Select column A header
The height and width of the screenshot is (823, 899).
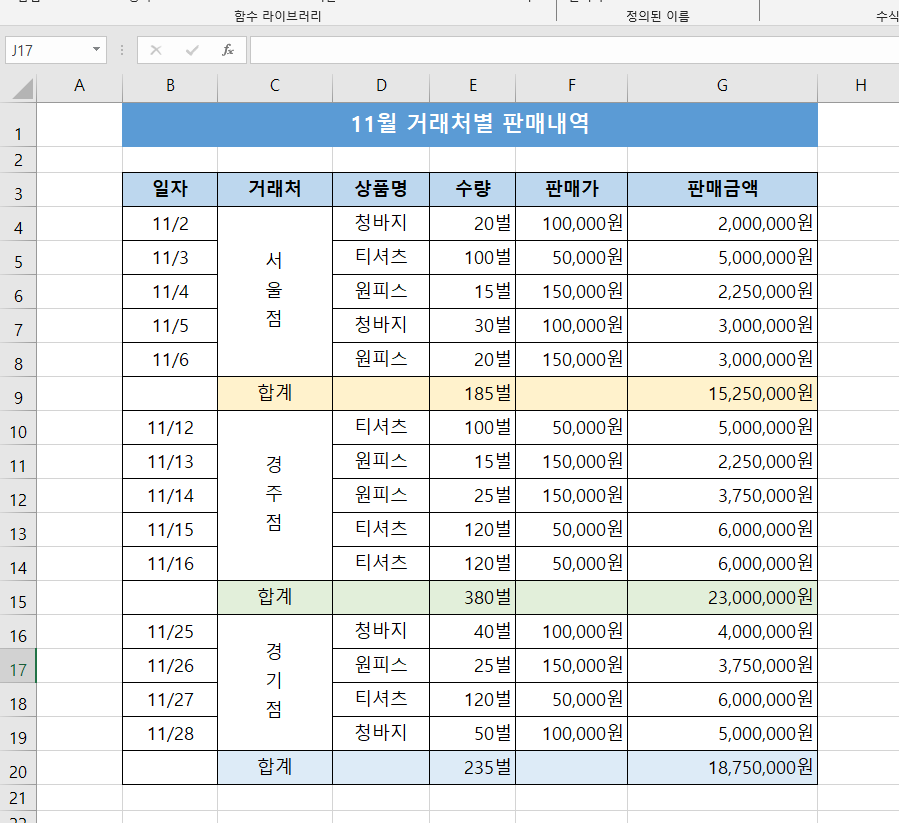tap(79, 86)
